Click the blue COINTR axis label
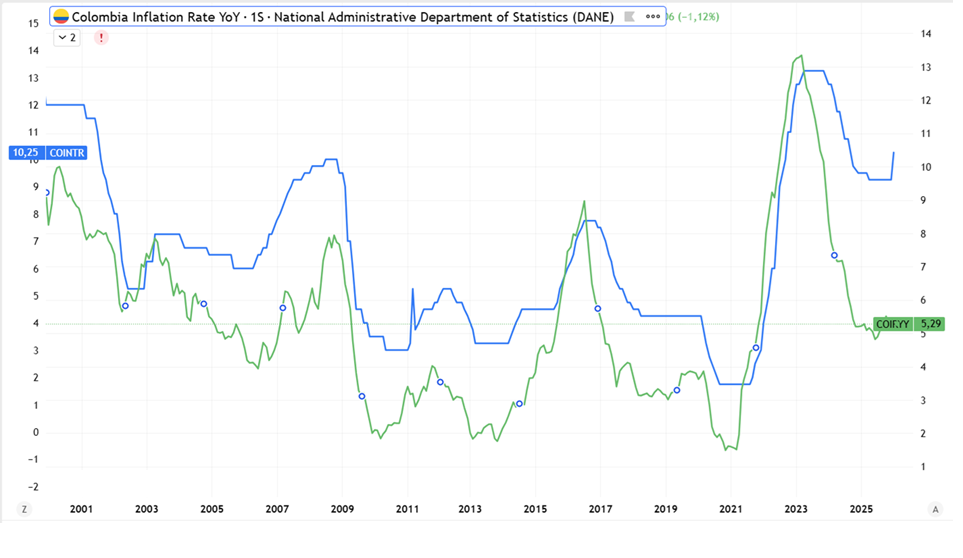 tap(67, 153)
